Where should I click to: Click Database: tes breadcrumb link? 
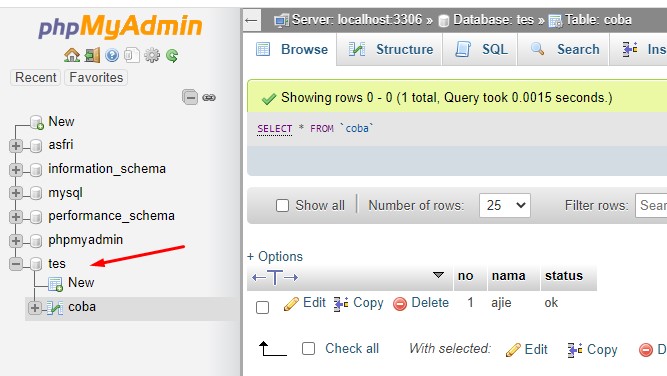[493, 20]
